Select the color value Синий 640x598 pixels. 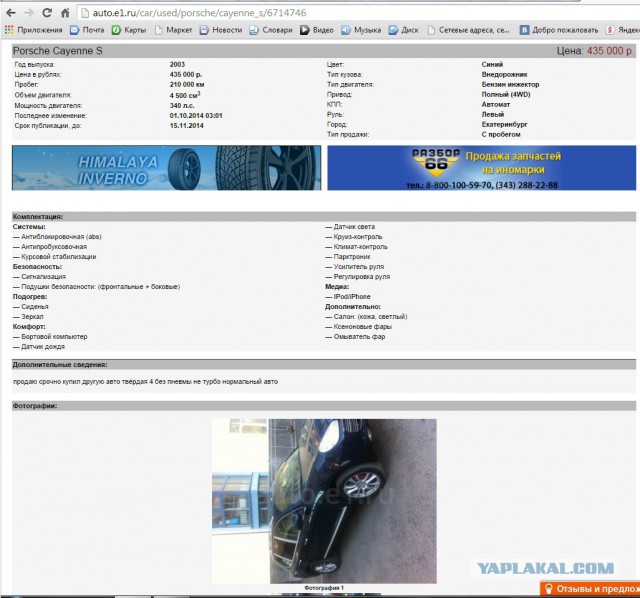[x=492, y=64]
